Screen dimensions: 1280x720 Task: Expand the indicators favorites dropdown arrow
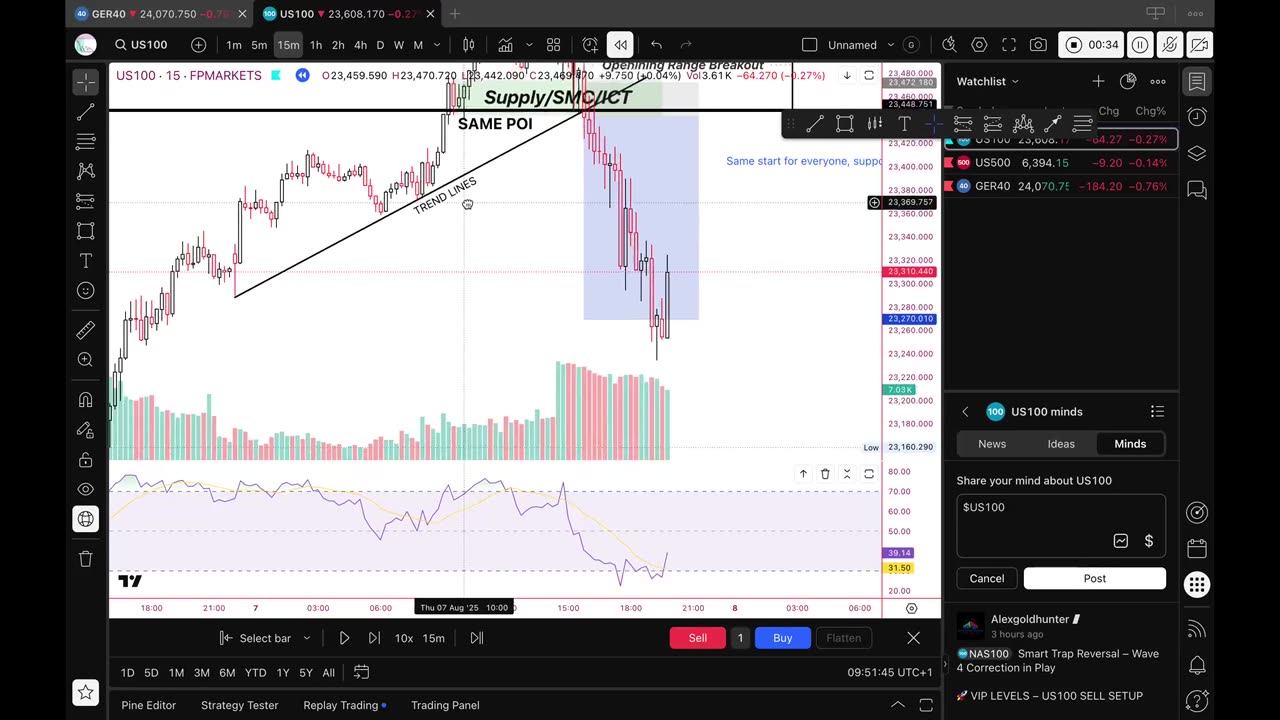pos(528,45)
